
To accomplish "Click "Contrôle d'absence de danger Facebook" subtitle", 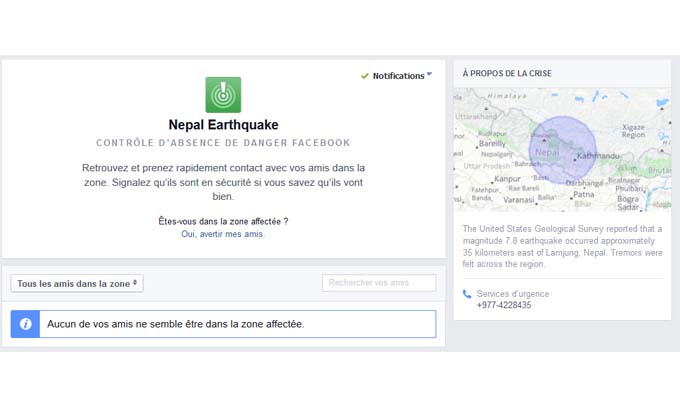I will (x=223, y=144).
